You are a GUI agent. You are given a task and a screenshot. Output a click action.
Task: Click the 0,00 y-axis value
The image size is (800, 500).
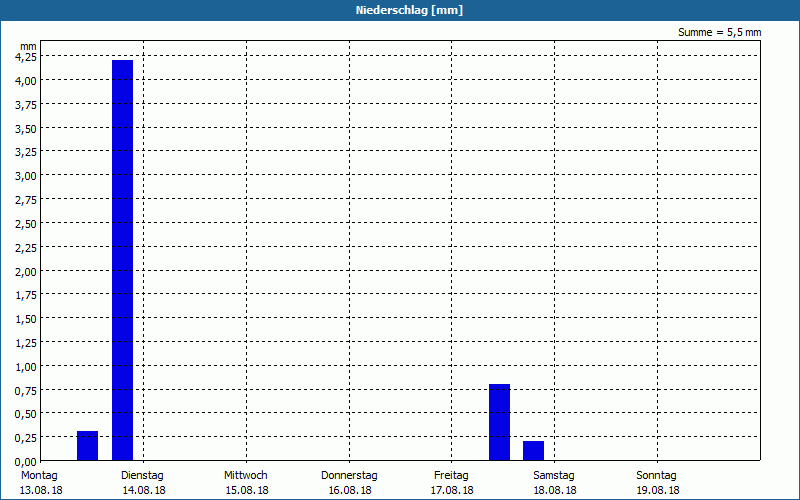pos(26,462)
